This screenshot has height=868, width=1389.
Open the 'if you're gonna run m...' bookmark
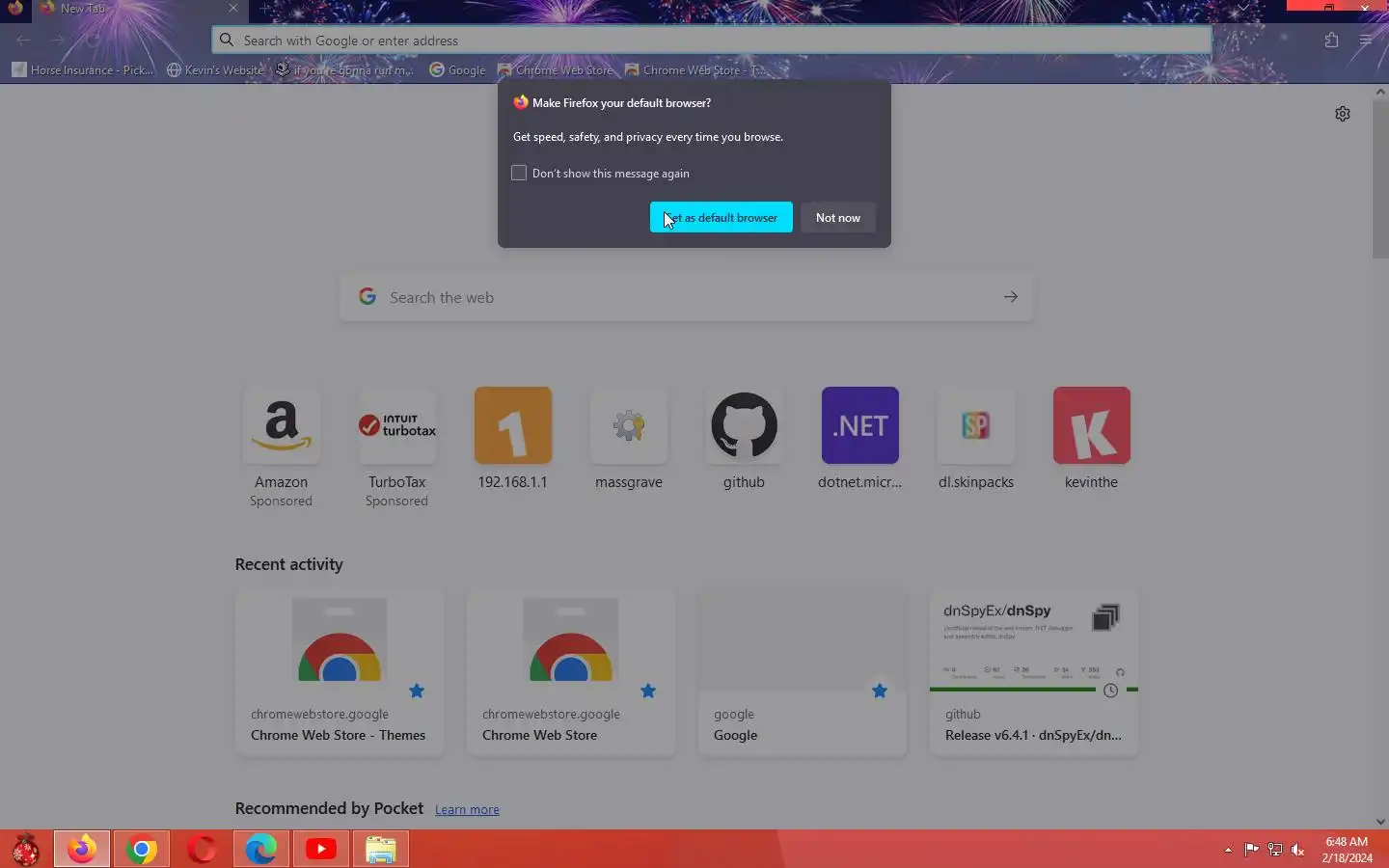(344, 69)
